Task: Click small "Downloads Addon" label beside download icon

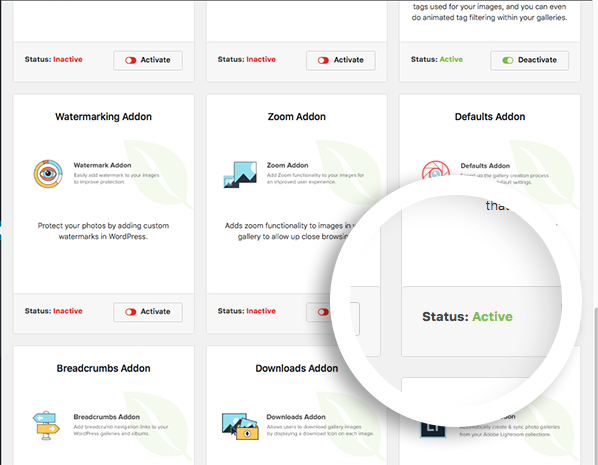Action: click(x=296, y=417)
